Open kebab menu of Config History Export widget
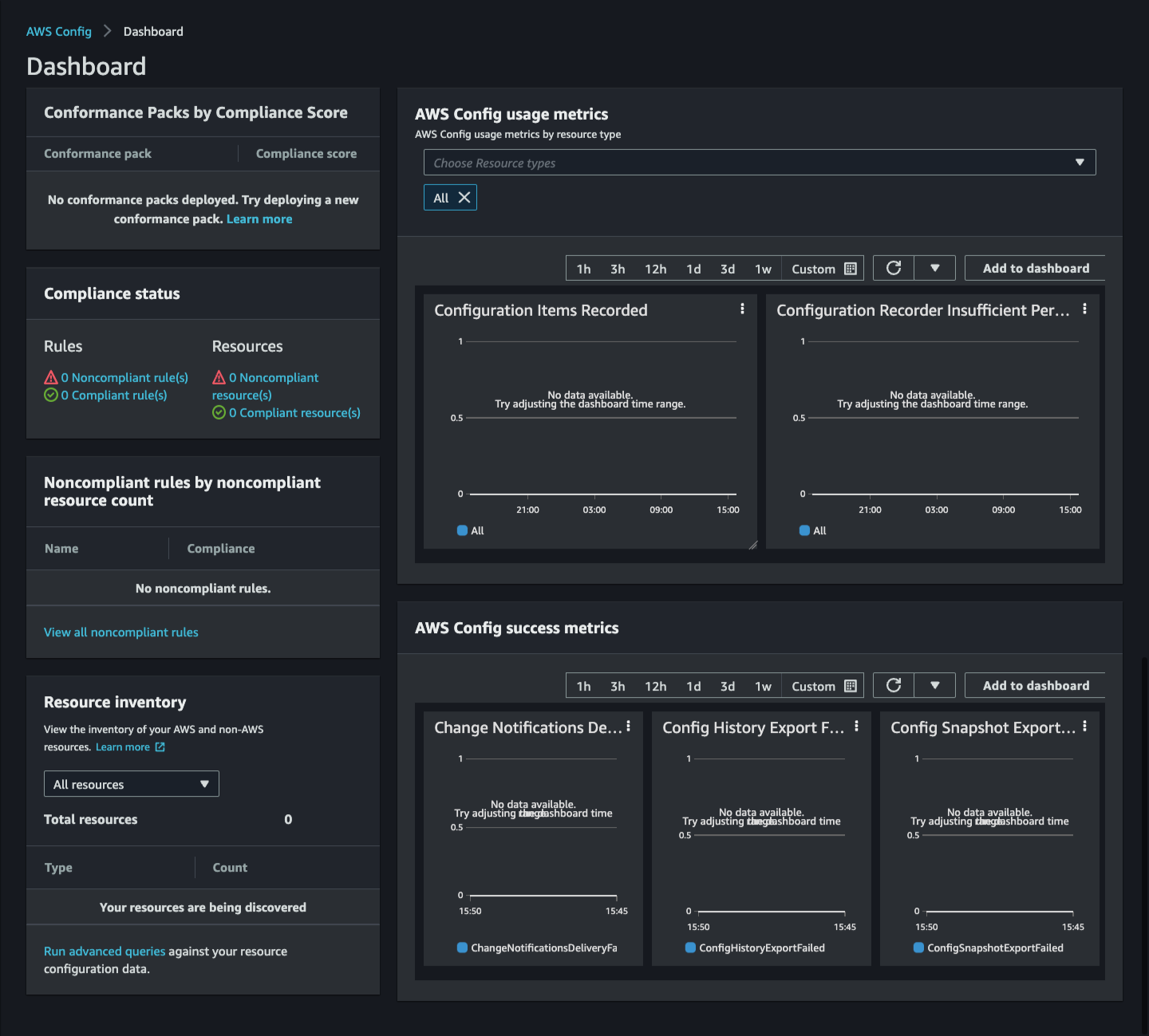The image size is (1149, 1036). point(856,726)
